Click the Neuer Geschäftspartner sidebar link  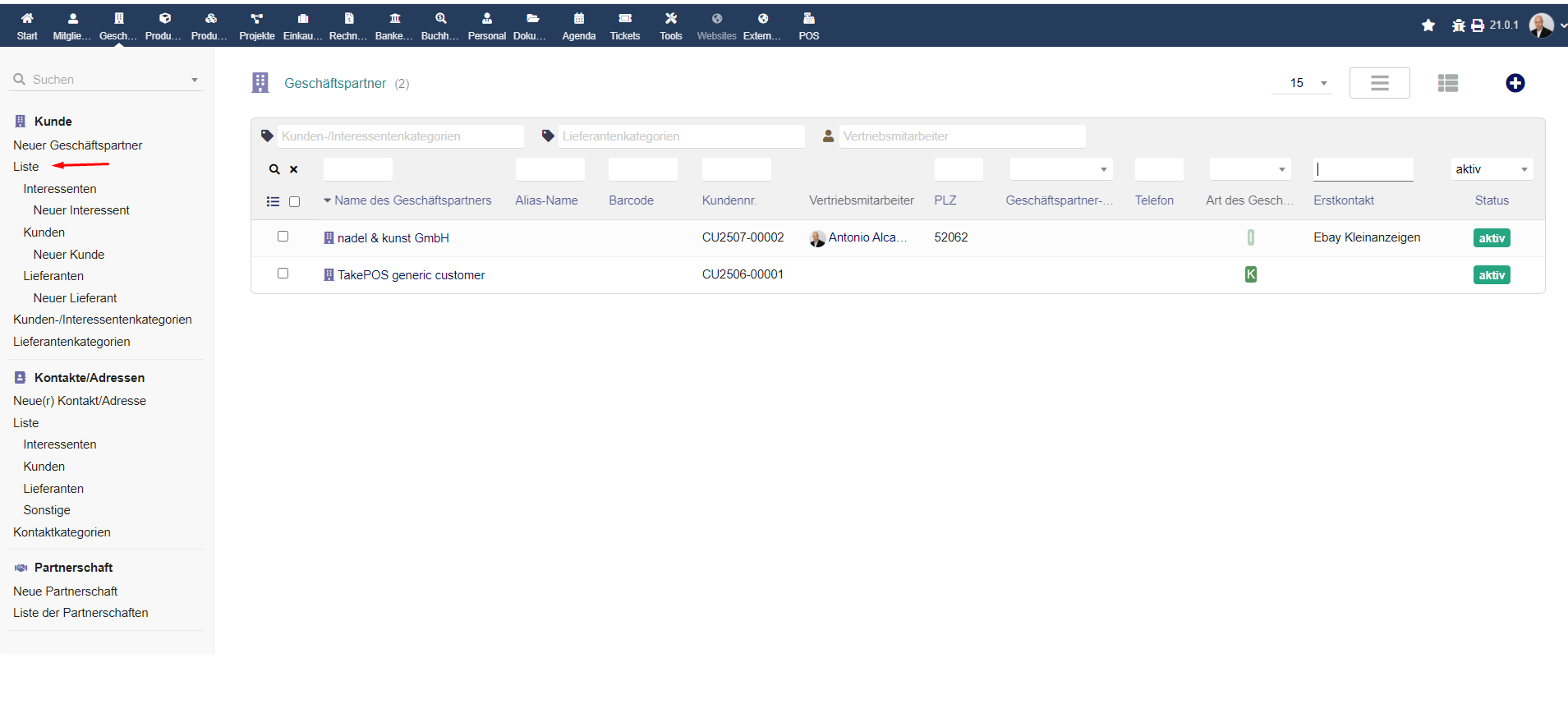pos(78,145)
